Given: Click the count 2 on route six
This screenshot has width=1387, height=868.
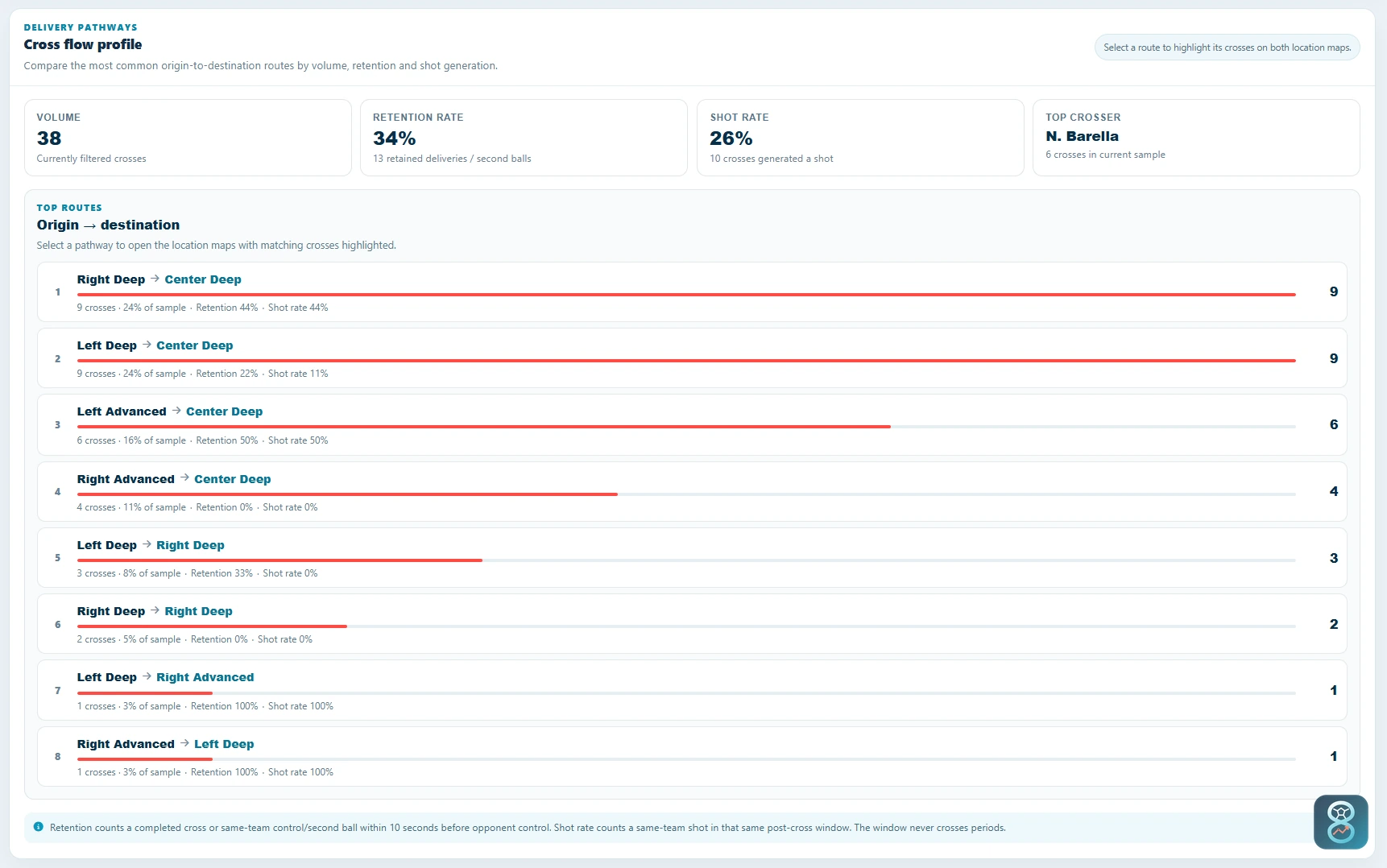Looking at the screenshot, I should click(1334, 624).
